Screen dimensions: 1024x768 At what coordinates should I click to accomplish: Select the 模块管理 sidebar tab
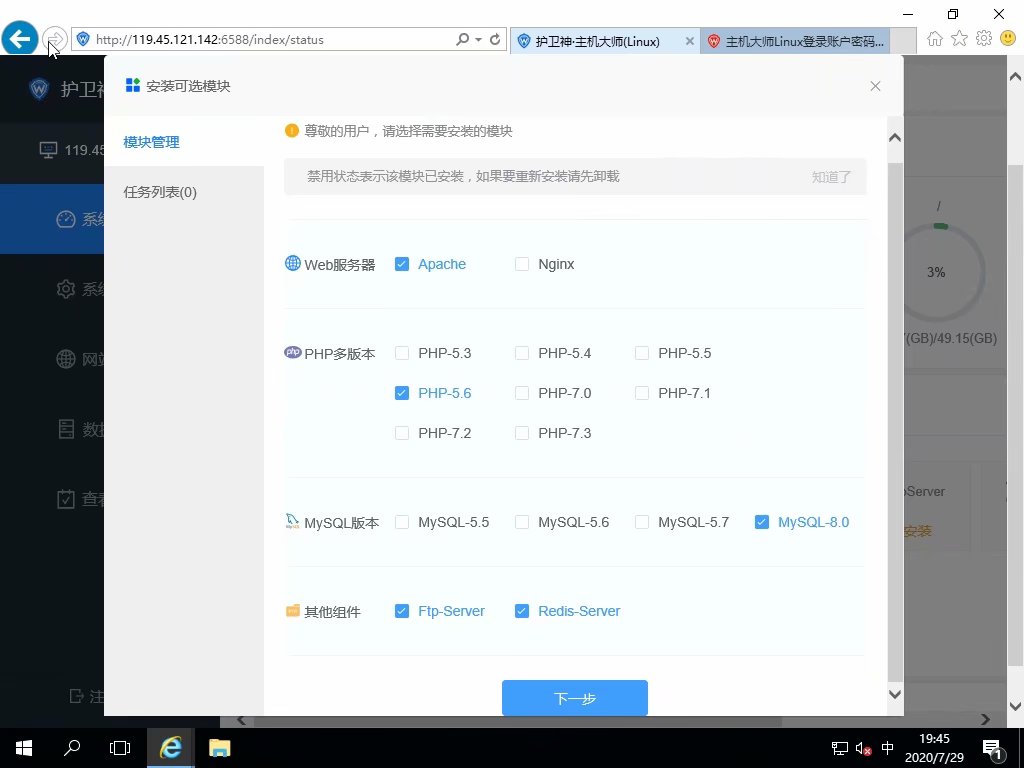[152, 142]
